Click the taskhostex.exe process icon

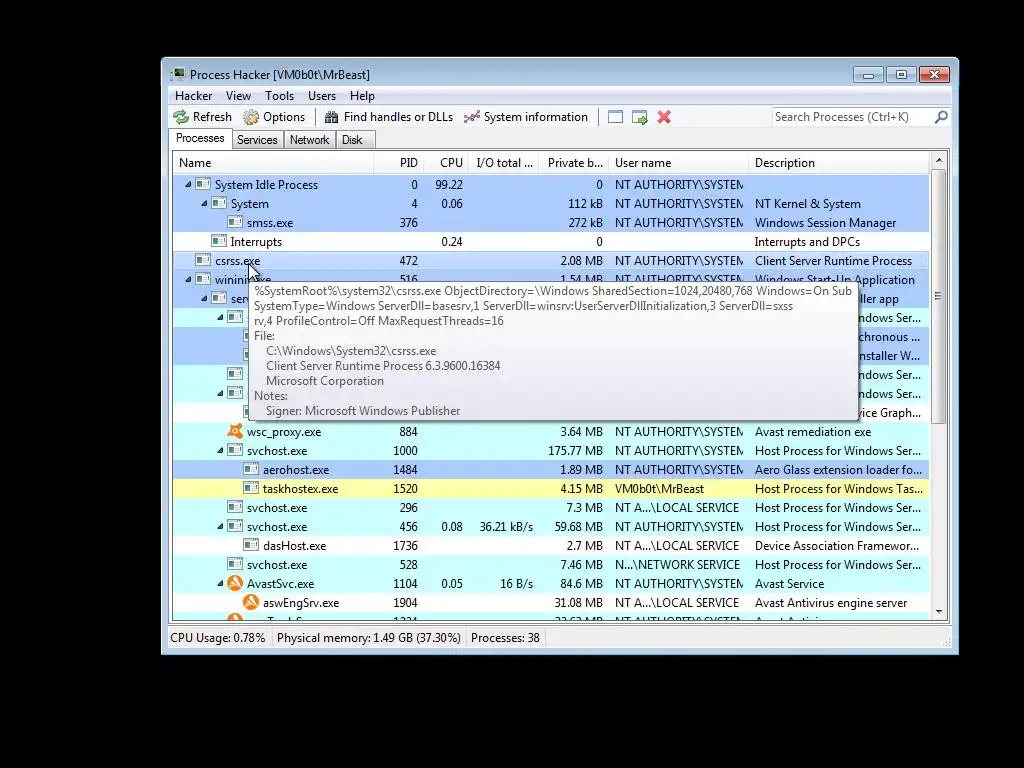[251, 488]
